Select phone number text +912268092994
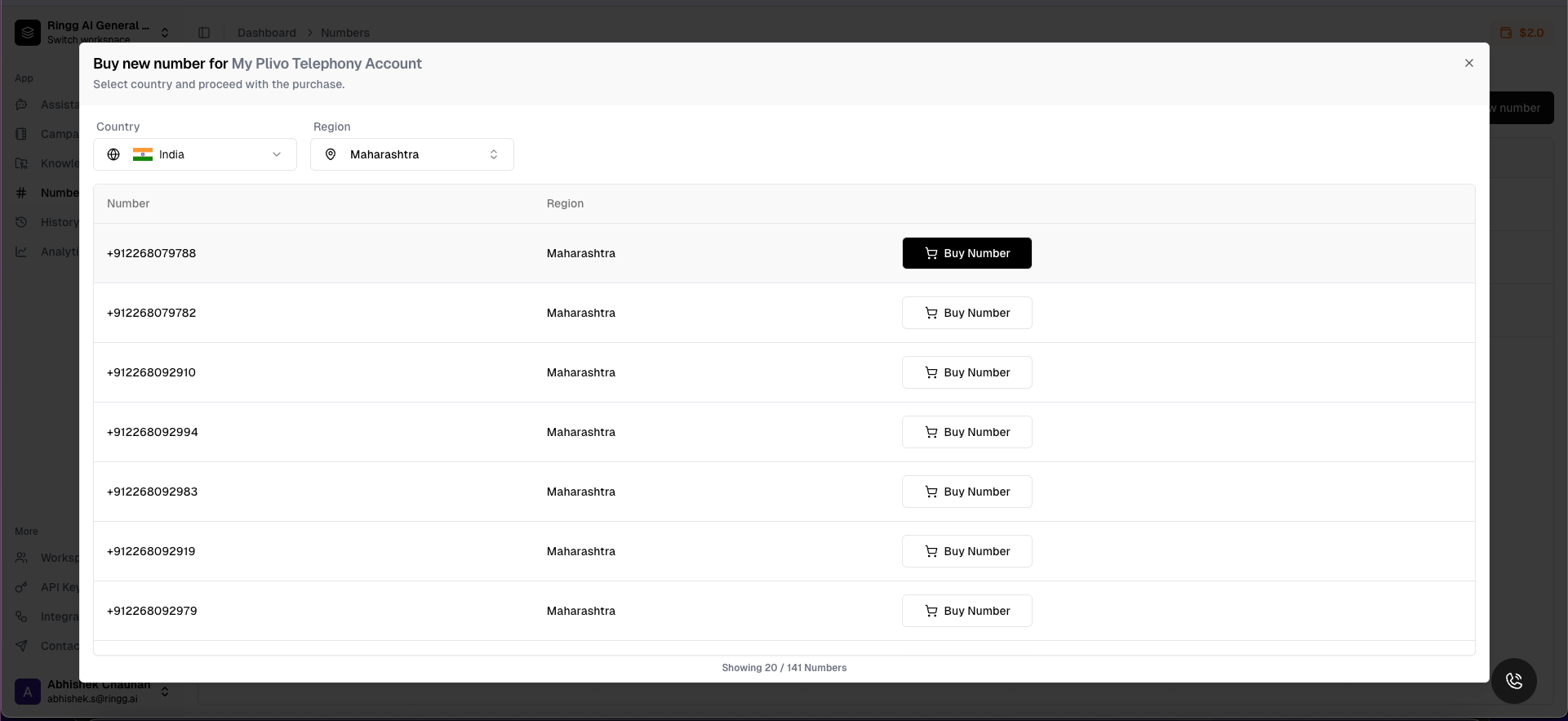This screenshot has height=721, width=1568. pyautogui.click(x=152, y=432)
